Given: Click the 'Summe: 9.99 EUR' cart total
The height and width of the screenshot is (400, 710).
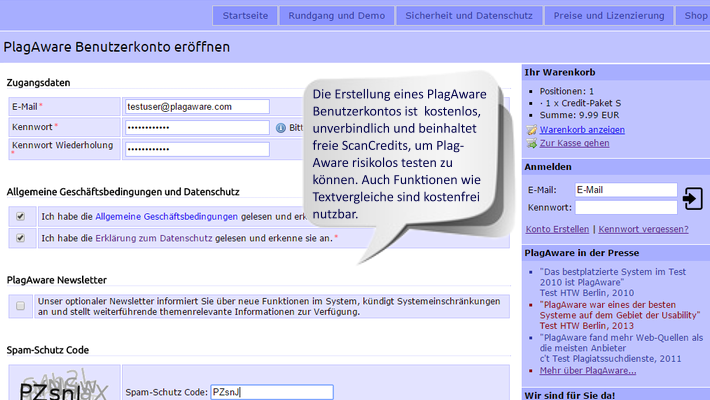Looking at the screenshot, I should point(579,115).
